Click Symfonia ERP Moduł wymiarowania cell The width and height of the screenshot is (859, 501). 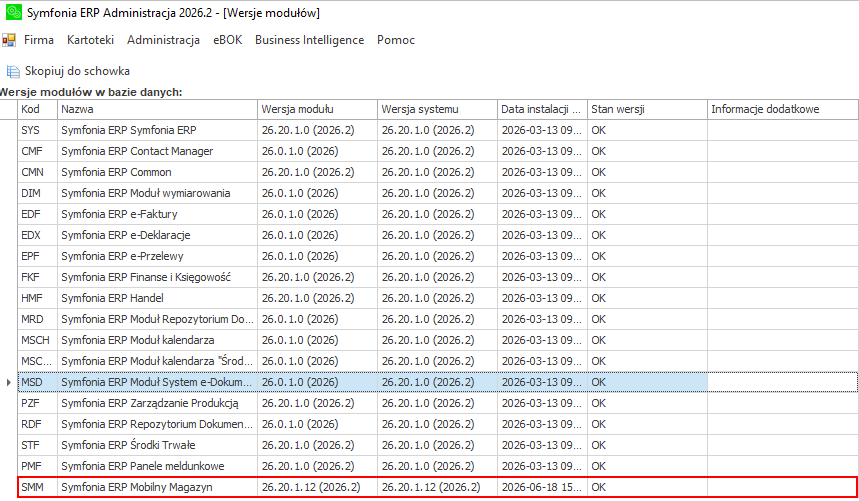pyautogui.click(x=157, y=193)
